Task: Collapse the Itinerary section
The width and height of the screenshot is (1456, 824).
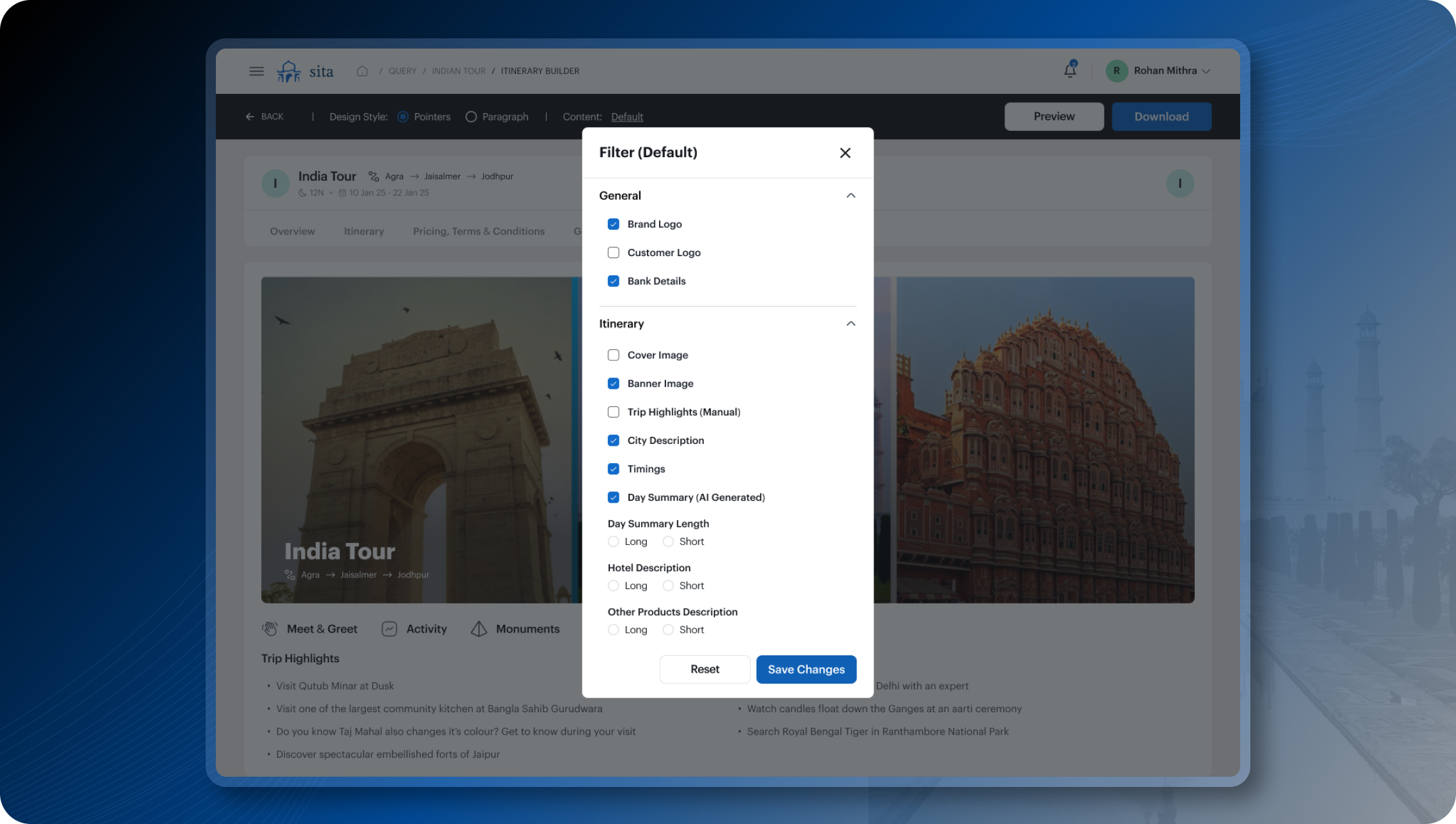Action: (x=851, y=324)
